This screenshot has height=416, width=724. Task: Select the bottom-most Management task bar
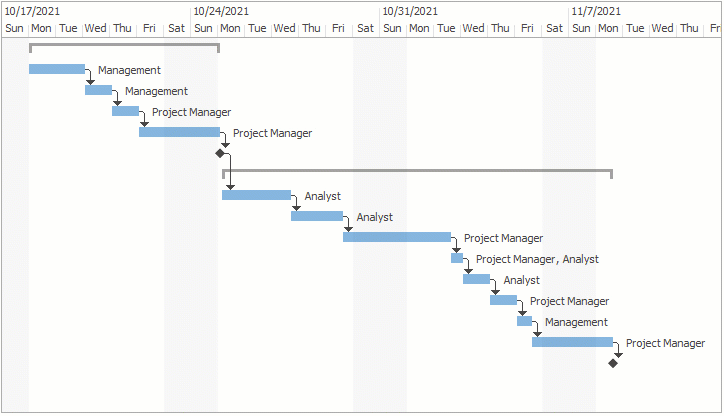(x=524, y=321)
